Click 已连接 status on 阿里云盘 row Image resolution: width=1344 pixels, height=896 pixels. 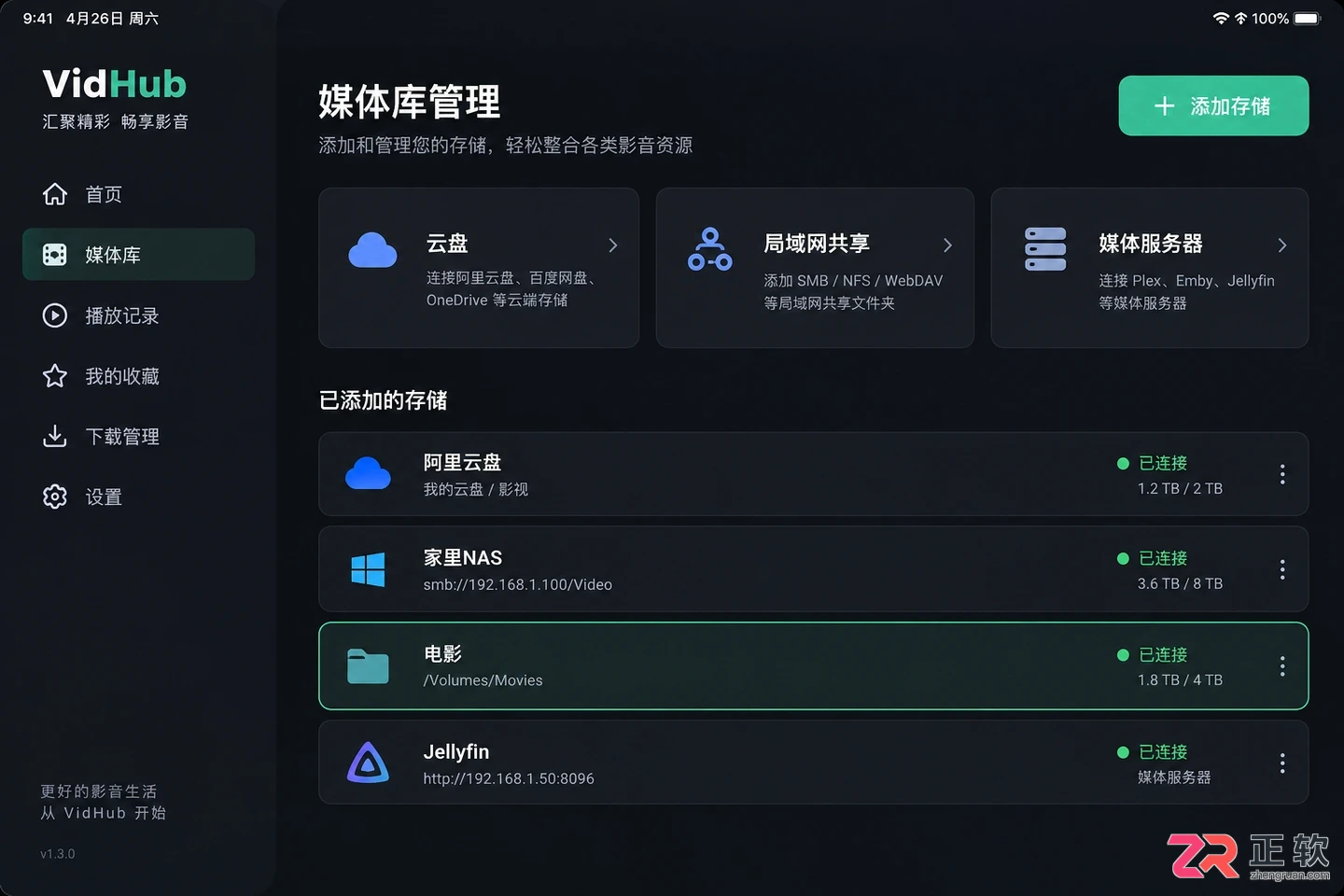point(1153,463)
